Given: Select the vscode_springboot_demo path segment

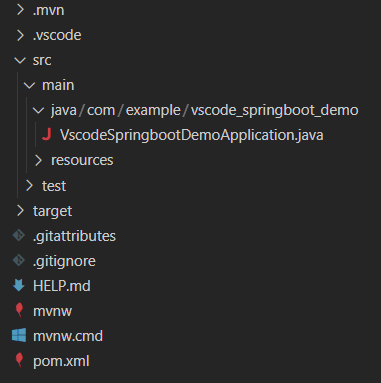Looking at the screenshot, I should (x=274, y=110).
